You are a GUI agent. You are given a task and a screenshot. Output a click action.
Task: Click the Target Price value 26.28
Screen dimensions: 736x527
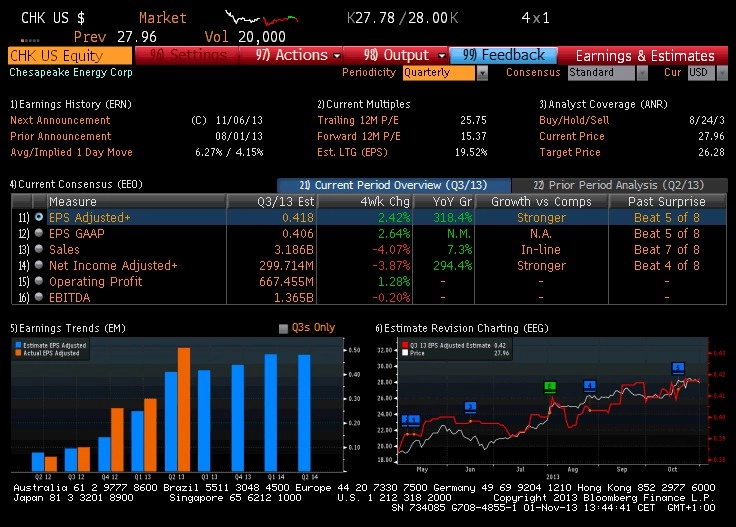[x=711, y=152]
